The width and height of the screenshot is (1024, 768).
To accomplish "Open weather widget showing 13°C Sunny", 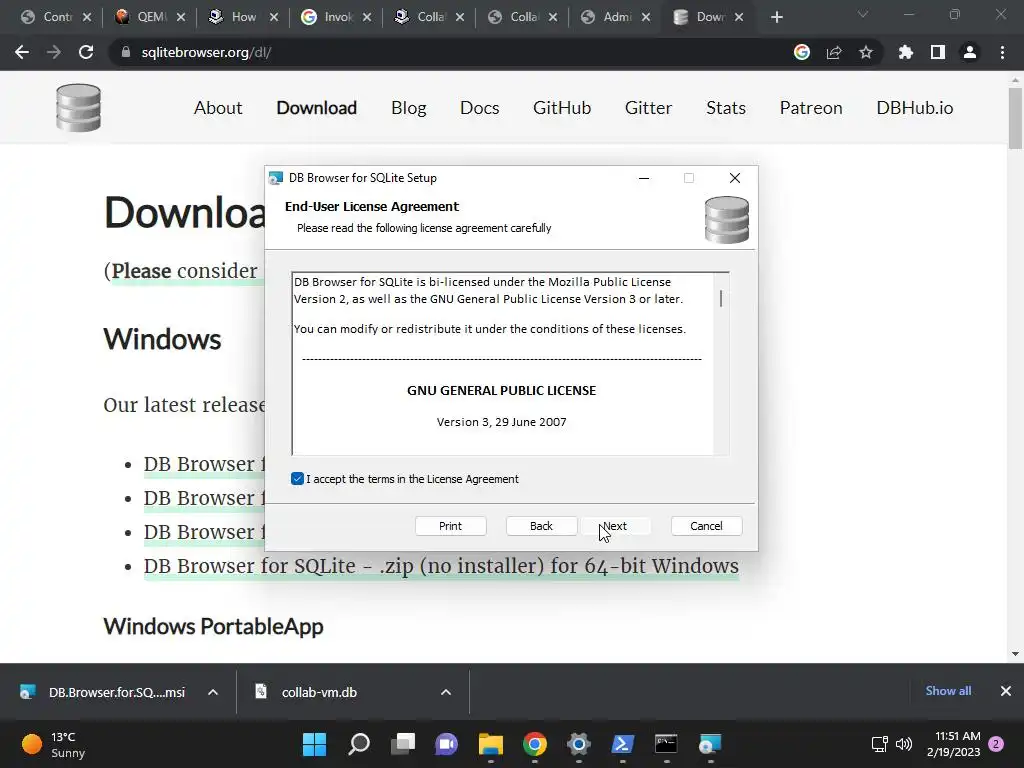I will pyautogui.click(x=54, y=744).
